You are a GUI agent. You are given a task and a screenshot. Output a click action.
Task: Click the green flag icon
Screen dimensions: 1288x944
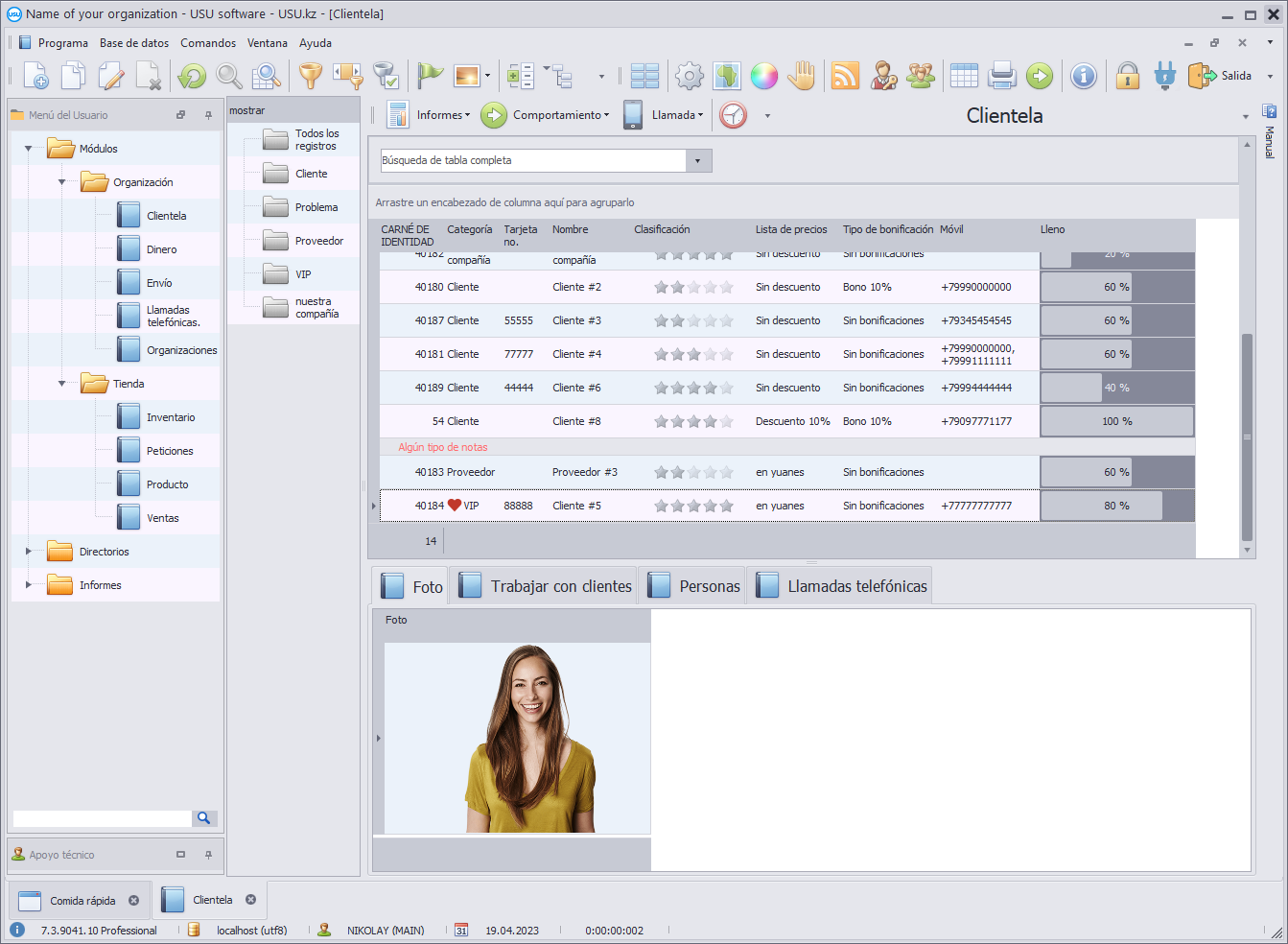(x=430, y=76)
